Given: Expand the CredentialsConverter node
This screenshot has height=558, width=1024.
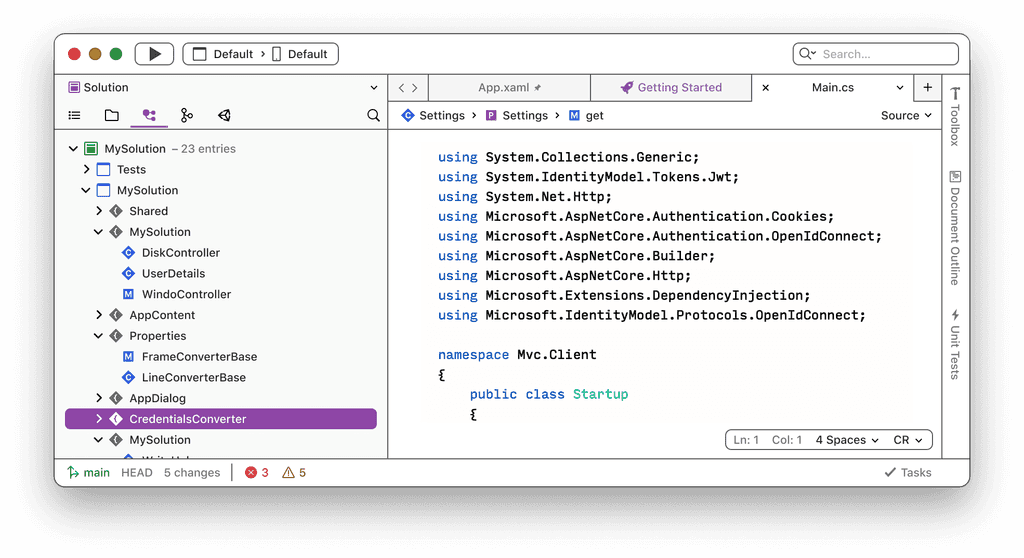Looking at the screenshot, I should click(99, 419).
